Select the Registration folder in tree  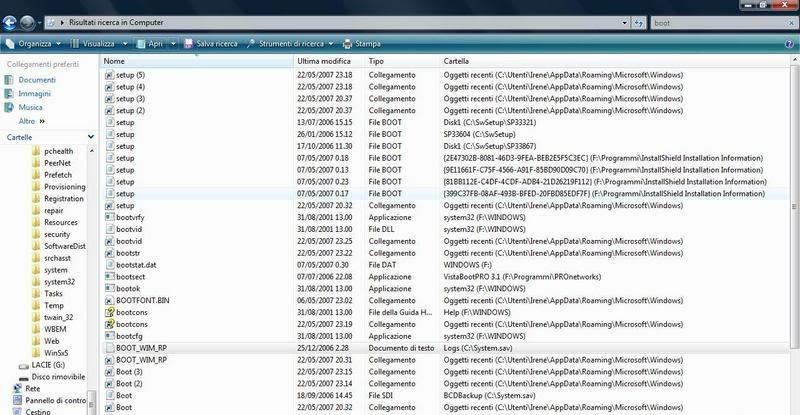(58, 199)
